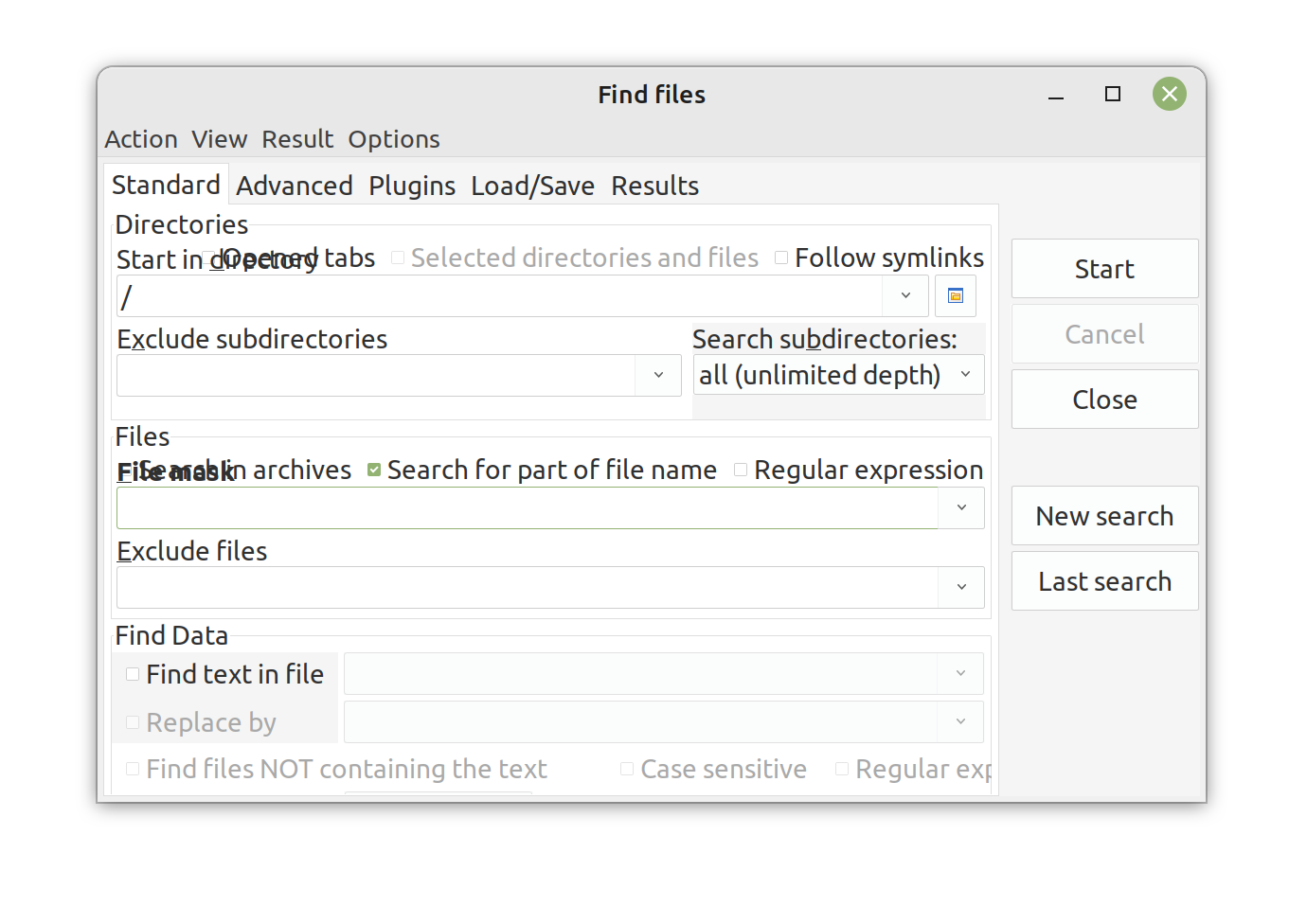This screenshot has height=924, width=1307.
Task: Expand the start directory path dropdown
Action: point(904,295)
